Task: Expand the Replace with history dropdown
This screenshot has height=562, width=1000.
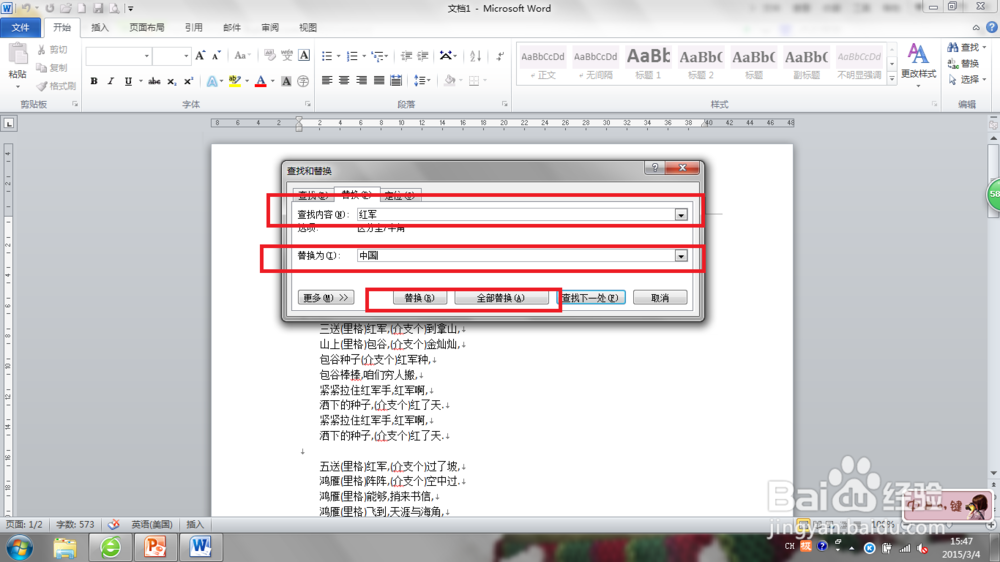Action: point(681,256)
